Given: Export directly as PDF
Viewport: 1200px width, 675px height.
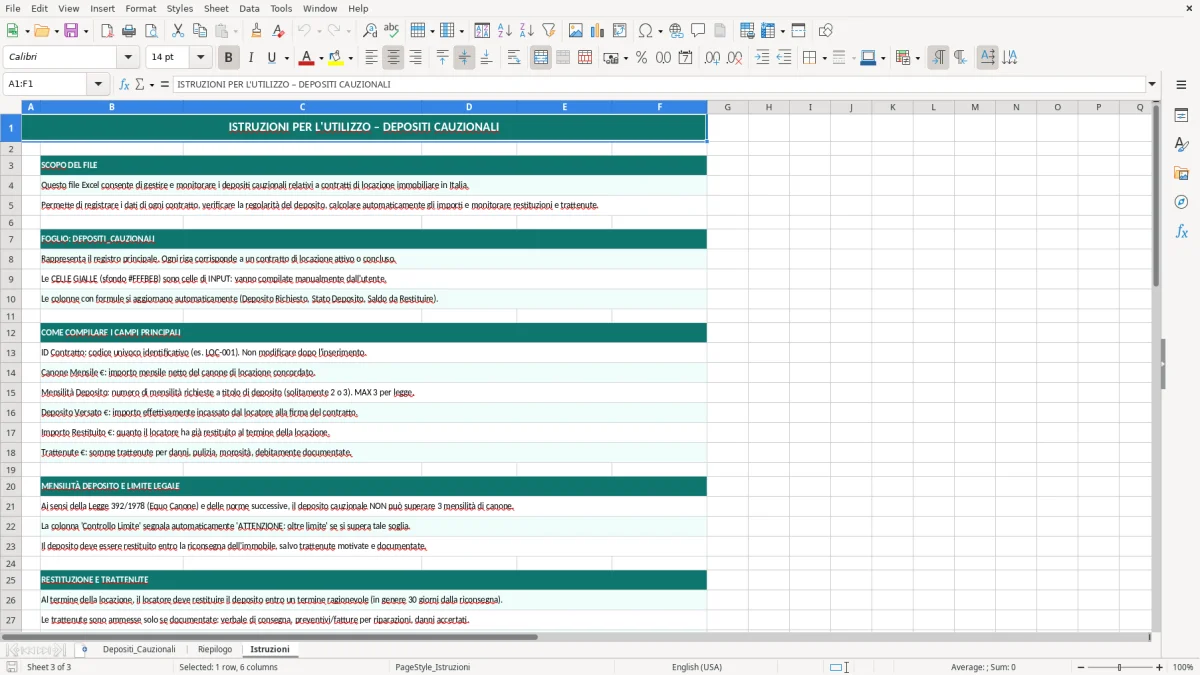Looking at the screenshot, I should point(107,31).
